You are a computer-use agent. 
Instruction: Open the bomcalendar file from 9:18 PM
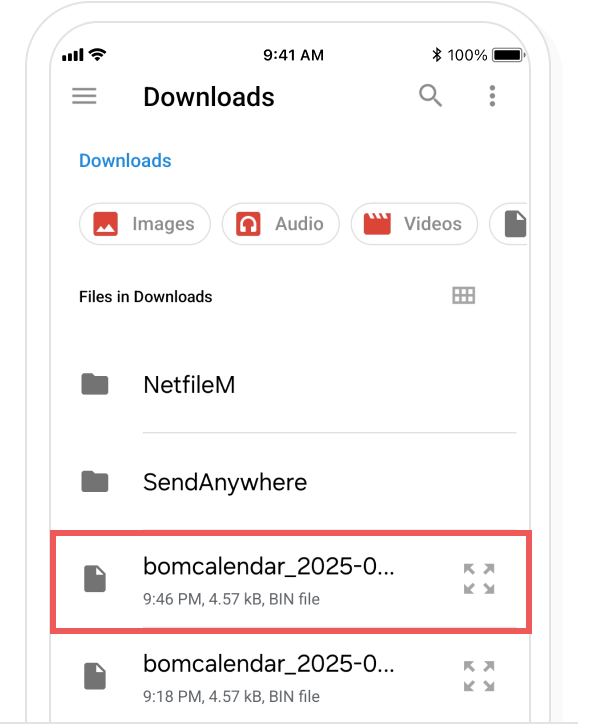[290, 678]
